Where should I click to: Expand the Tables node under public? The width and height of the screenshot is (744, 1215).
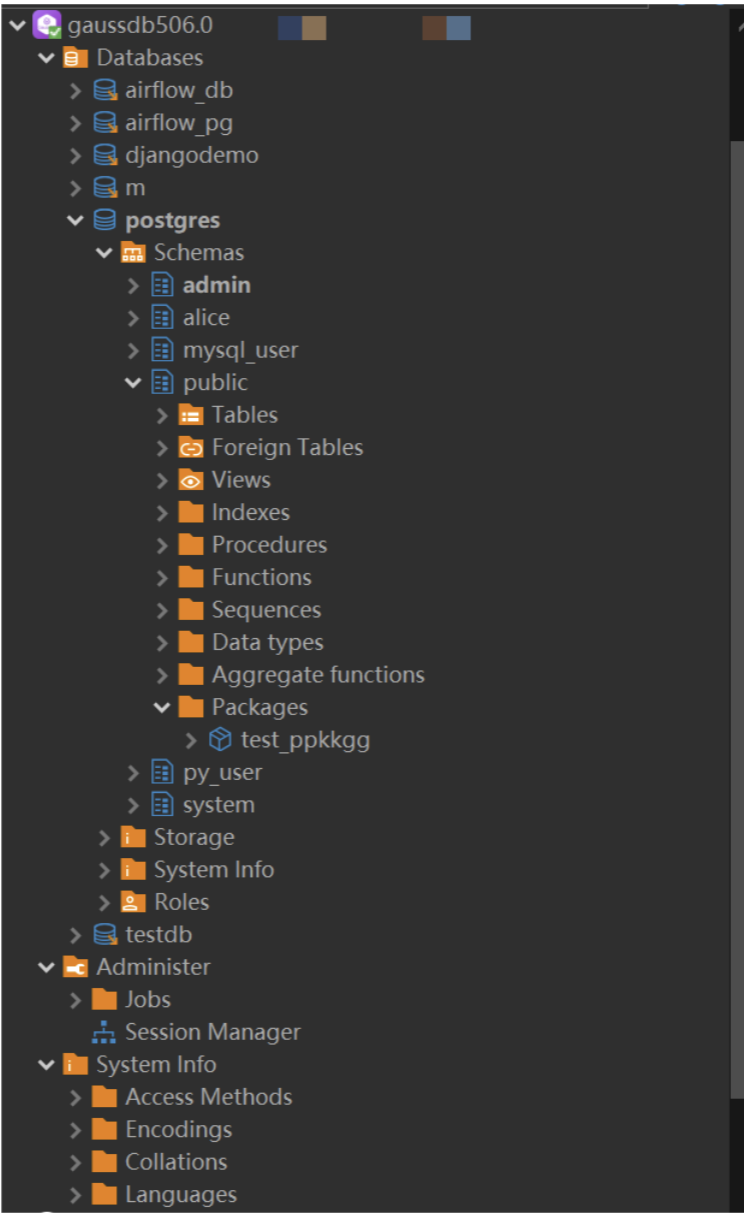[x=162, y=415]
